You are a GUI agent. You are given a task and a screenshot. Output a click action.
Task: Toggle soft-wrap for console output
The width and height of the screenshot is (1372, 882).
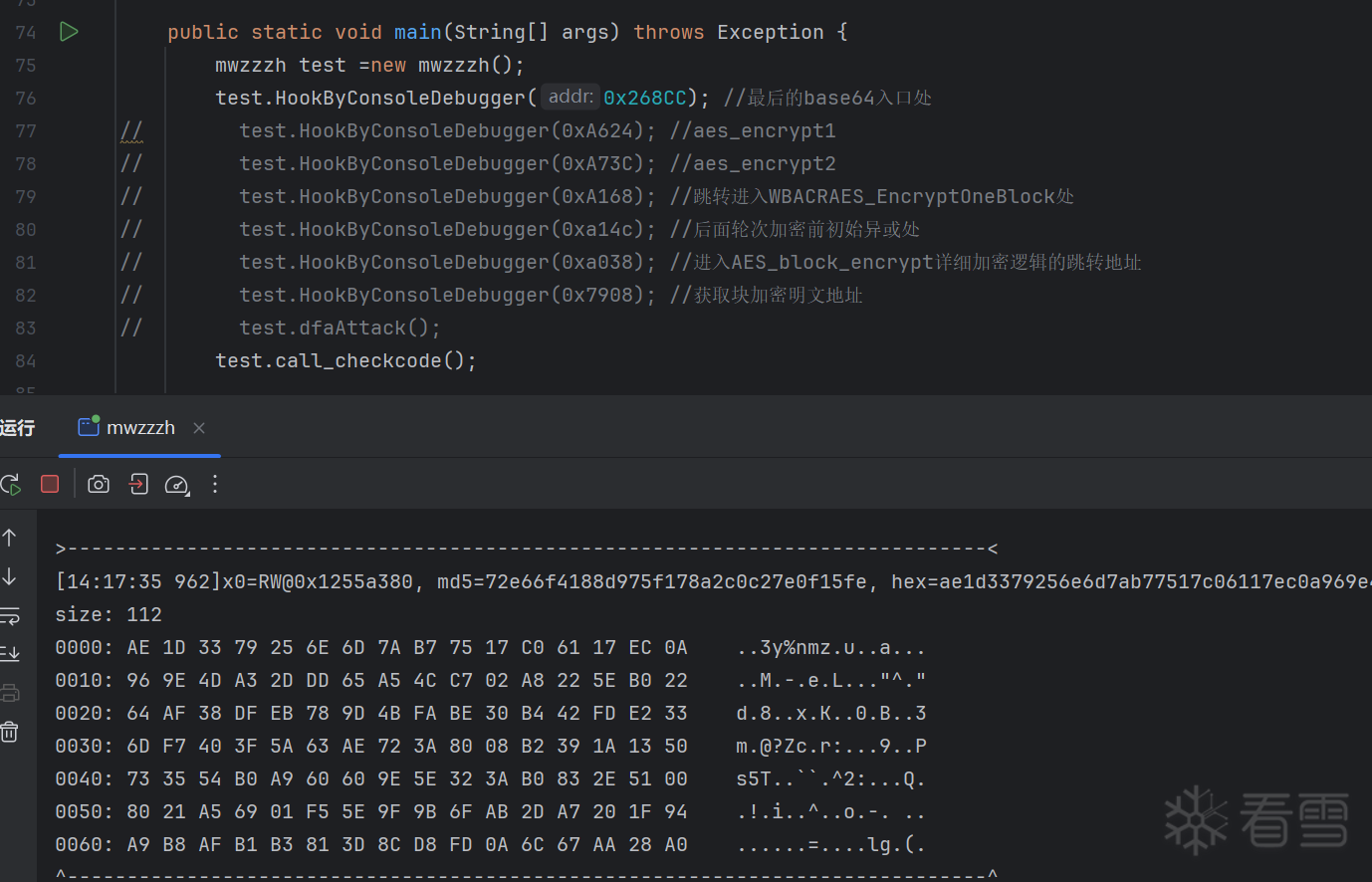[x=10, y=616]
